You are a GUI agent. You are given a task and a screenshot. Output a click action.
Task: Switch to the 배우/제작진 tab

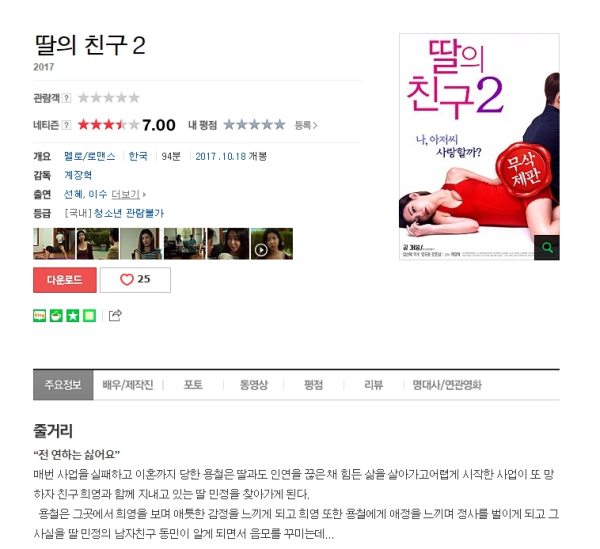pos(128,384)
